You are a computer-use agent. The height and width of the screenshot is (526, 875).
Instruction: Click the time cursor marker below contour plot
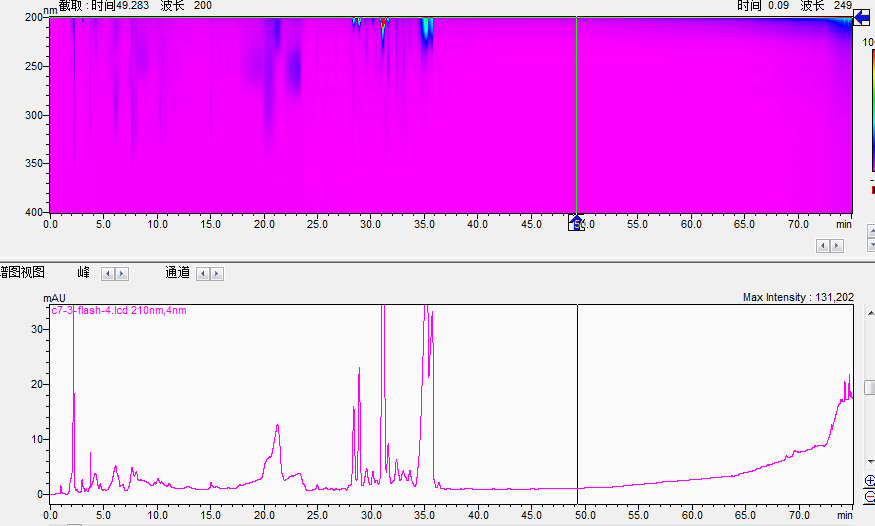tap(576, 223)
